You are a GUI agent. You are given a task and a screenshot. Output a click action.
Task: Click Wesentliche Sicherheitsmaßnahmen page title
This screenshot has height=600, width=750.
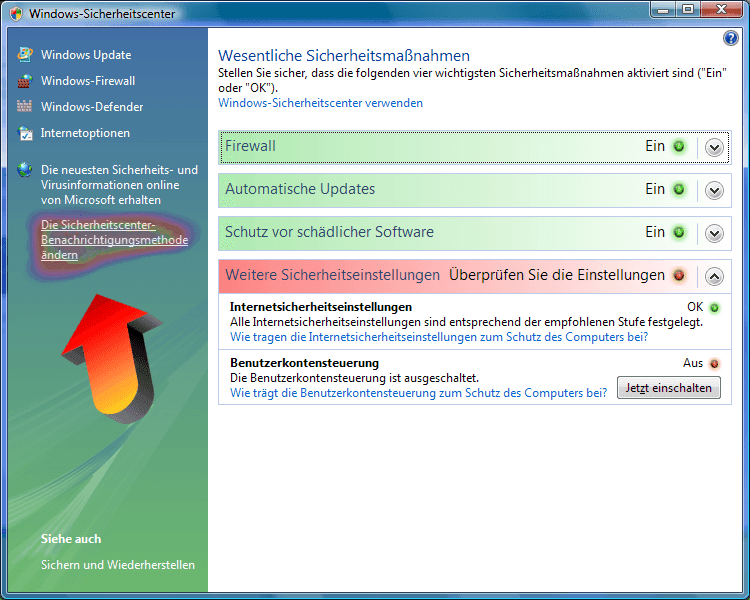(344, 56)
